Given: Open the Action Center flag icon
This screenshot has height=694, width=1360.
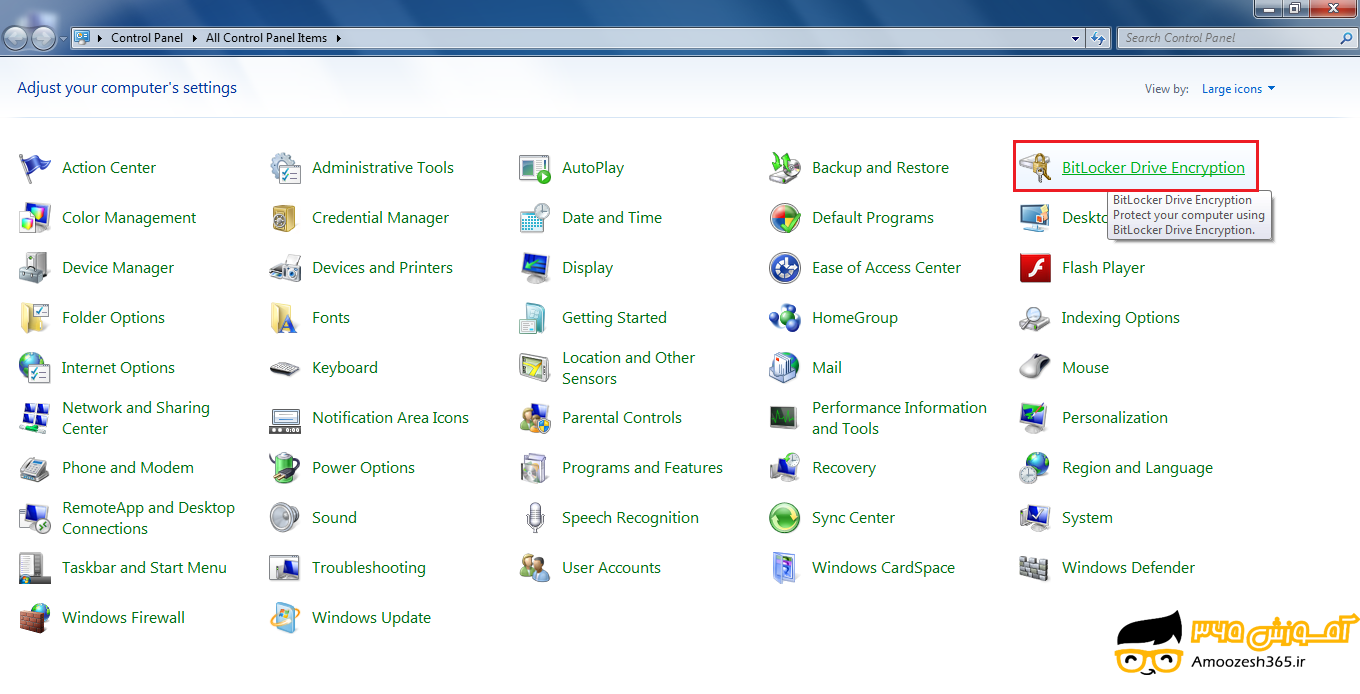Looking at the screenshot, I should 35,168.
